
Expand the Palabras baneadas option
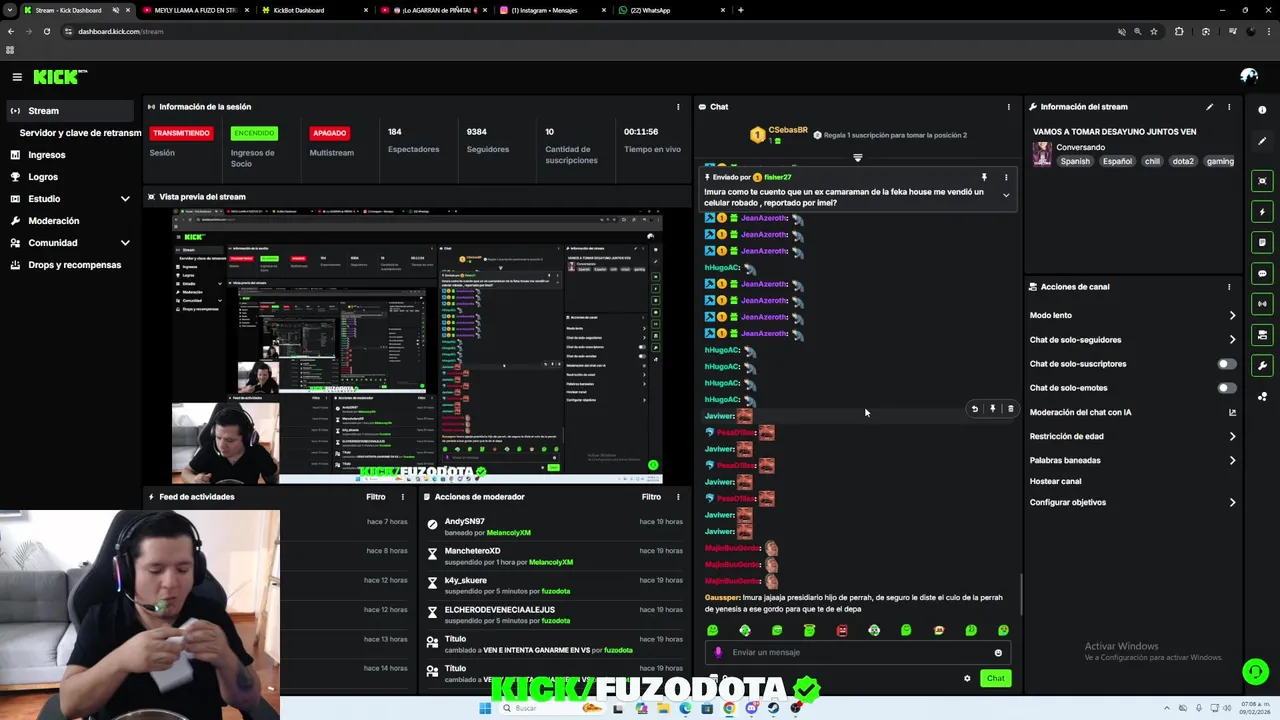1232,461
